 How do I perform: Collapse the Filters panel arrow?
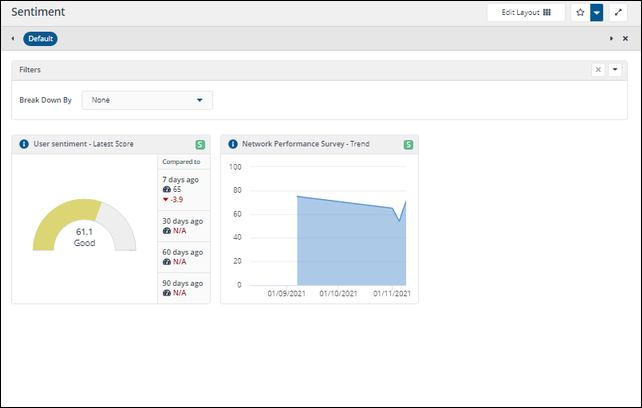pos(615,70)
